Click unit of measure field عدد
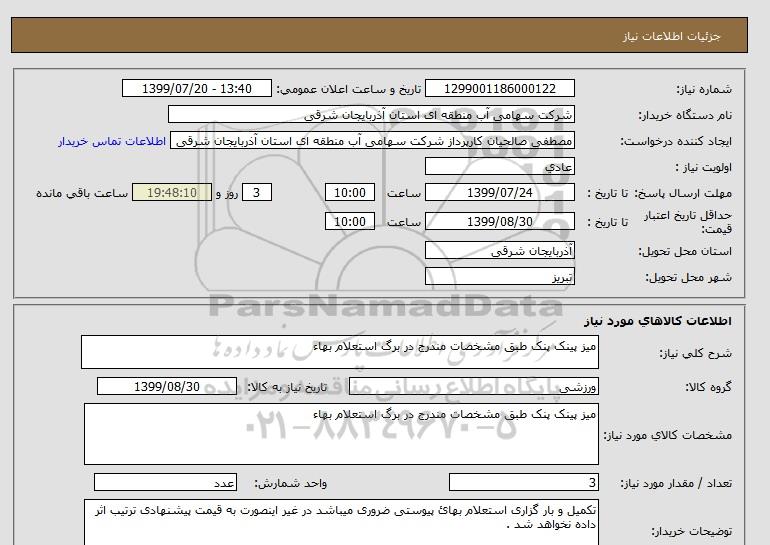Viewport: 770px width, 545px height. click(x=165, y=483)
